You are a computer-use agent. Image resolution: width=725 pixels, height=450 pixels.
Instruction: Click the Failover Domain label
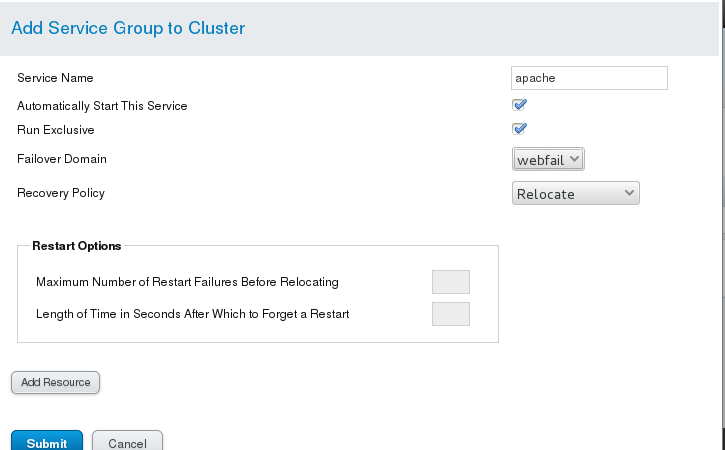(x=62, y=159)
